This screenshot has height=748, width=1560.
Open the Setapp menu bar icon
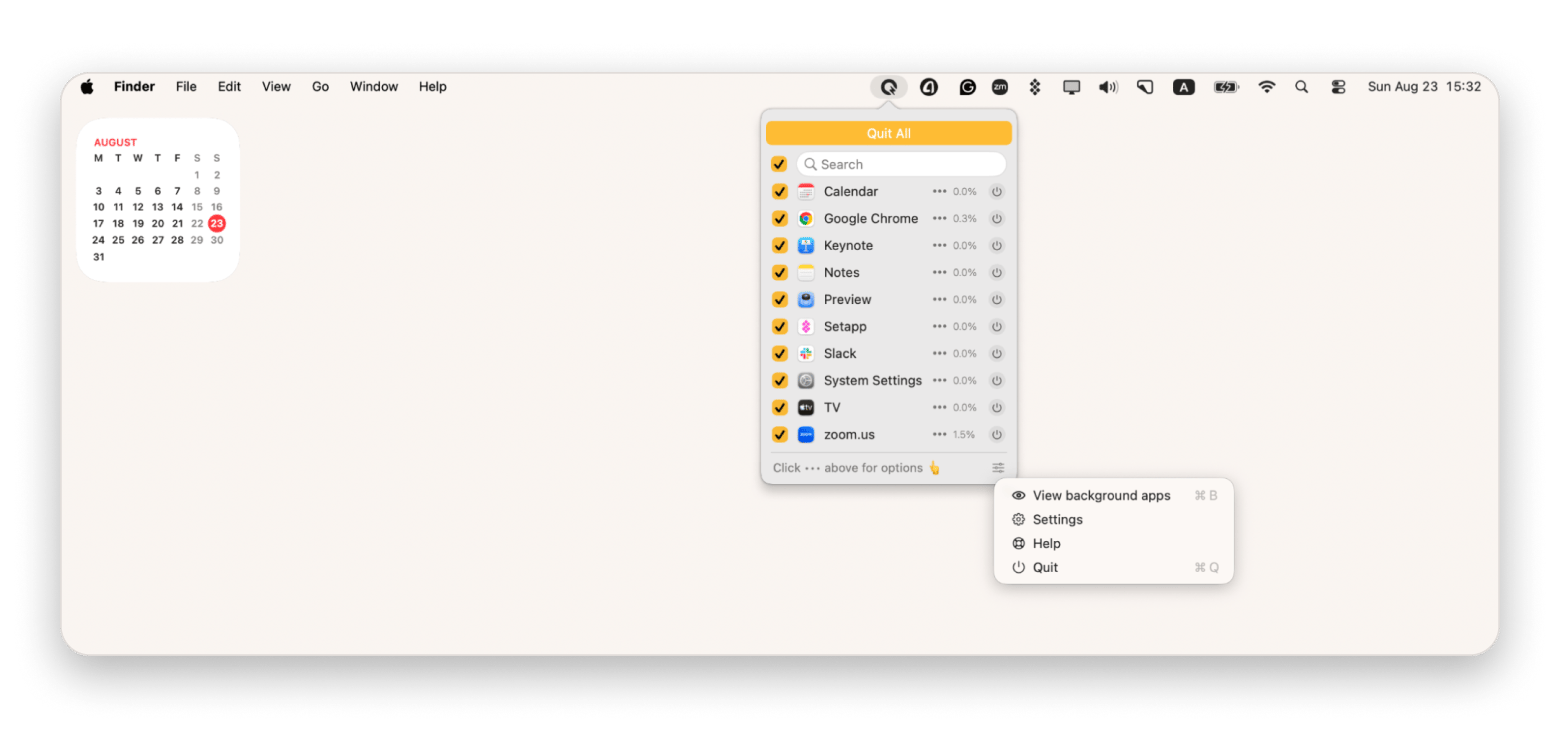point(1035,87)
